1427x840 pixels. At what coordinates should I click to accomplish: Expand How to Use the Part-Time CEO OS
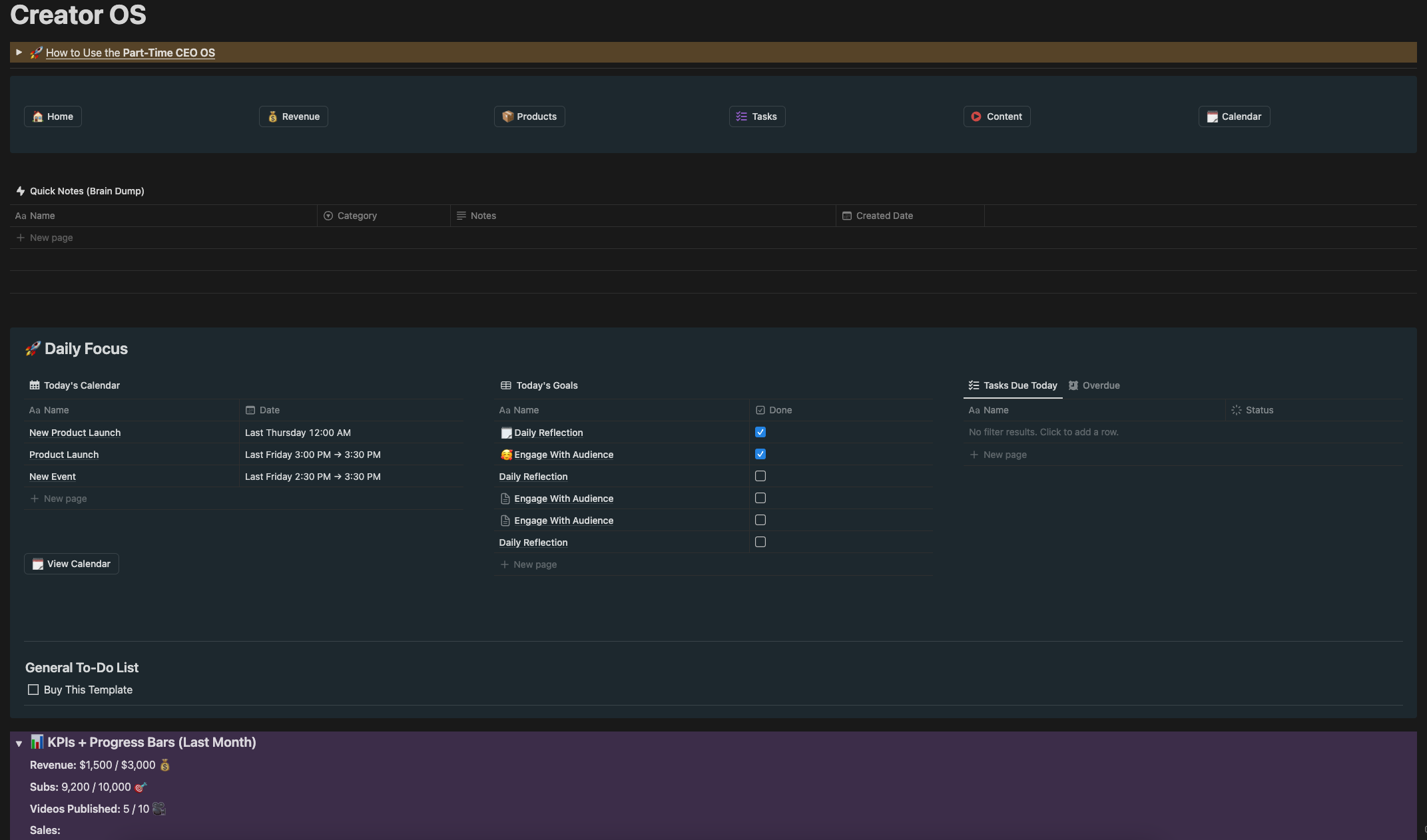[18, 52]
